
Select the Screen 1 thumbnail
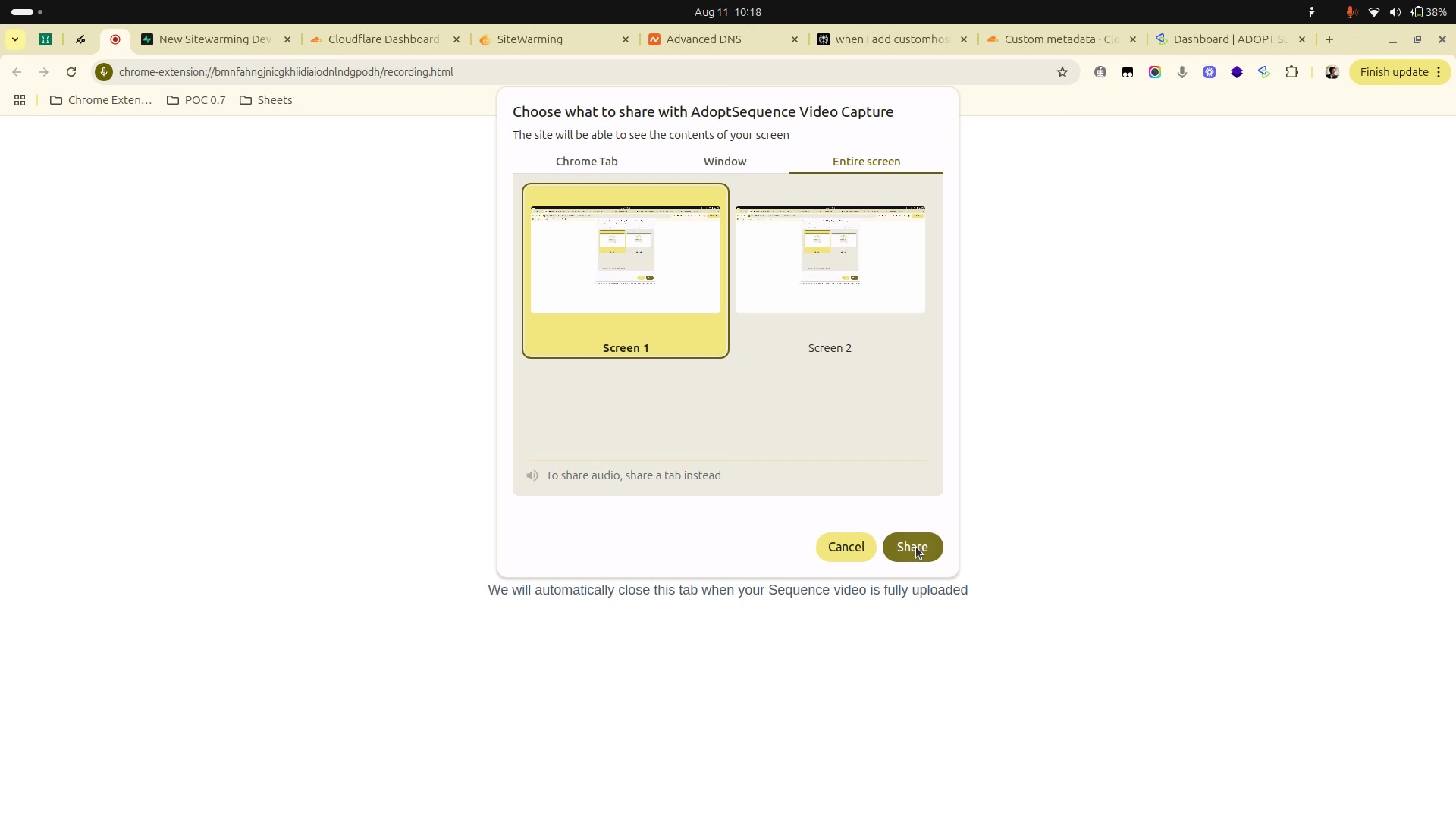[x=625, y=271]
